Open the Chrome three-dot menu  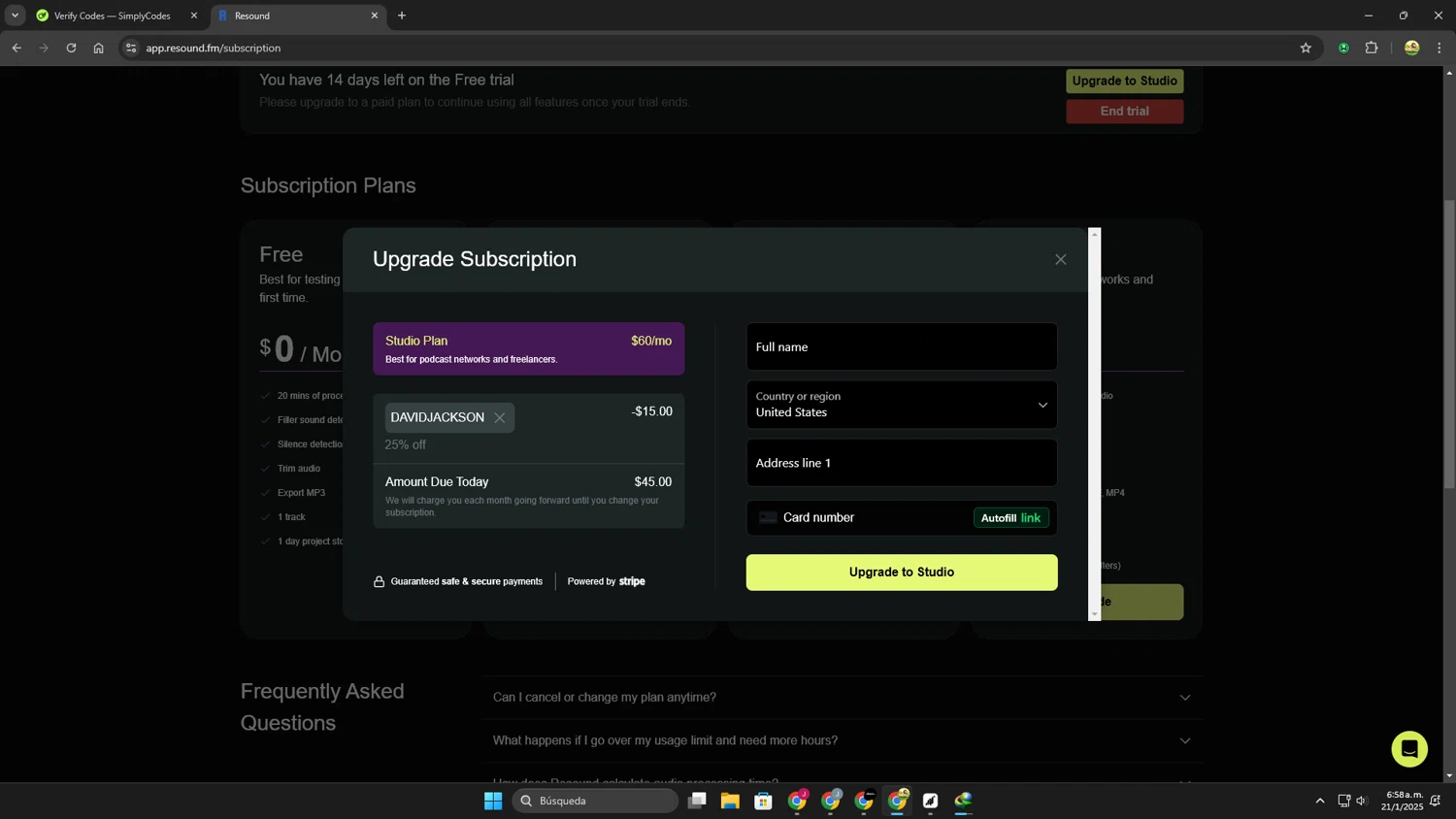1439,48
